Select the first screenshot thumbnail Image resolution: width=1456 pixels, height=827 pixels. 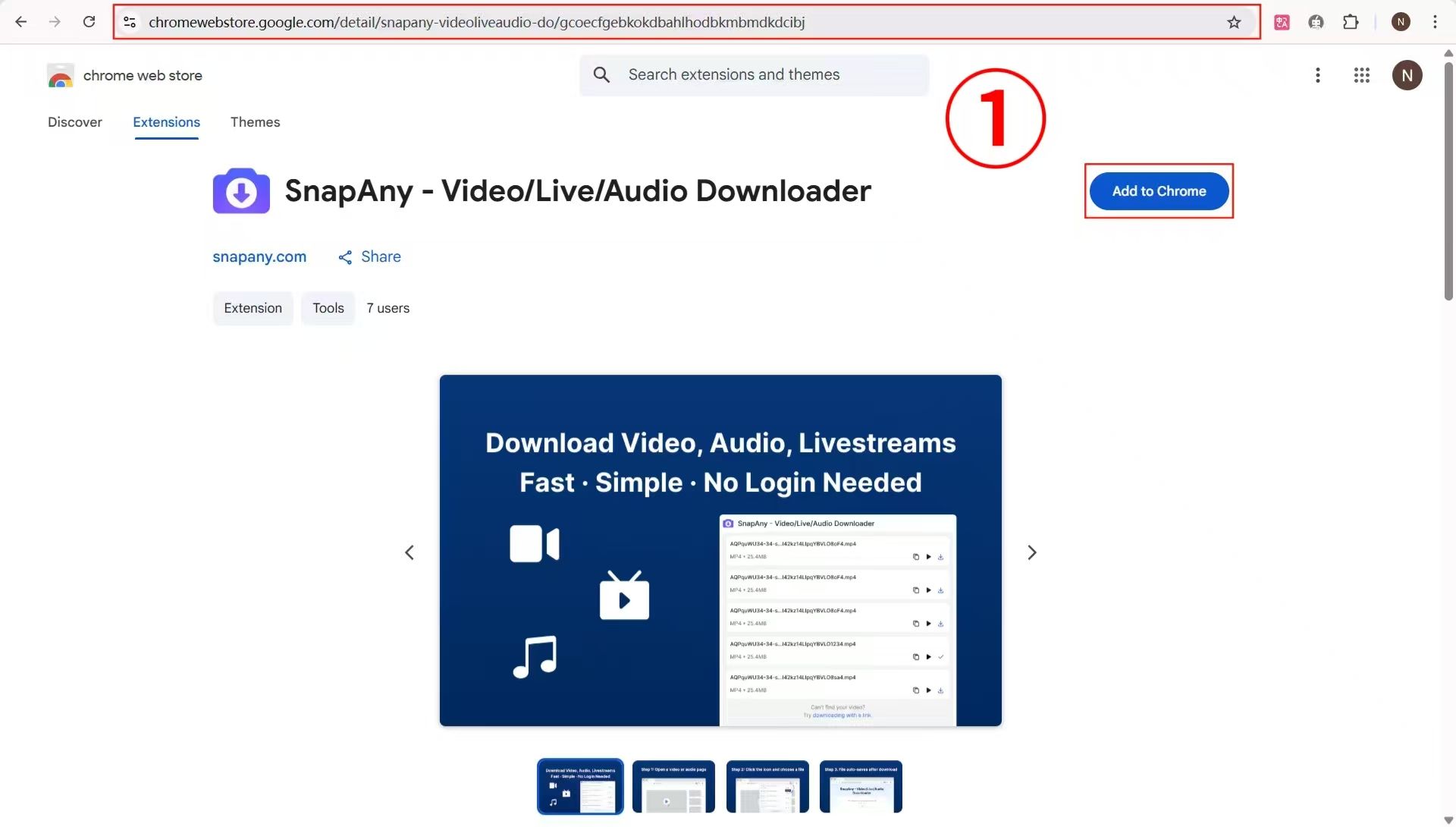tap(580, 787)
